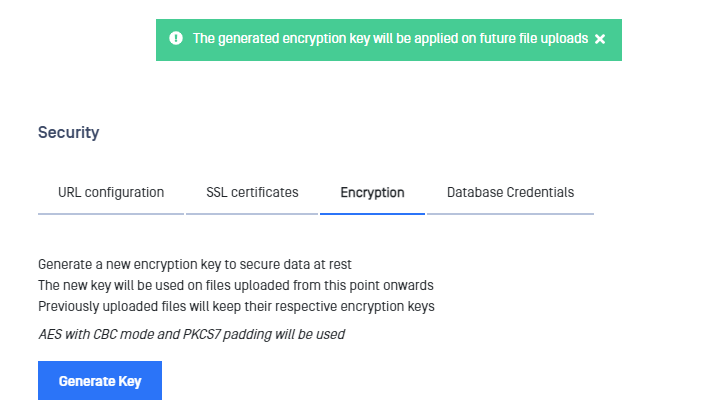
Task: Click the 'new key will be used' text line
Action: [236, 285]
